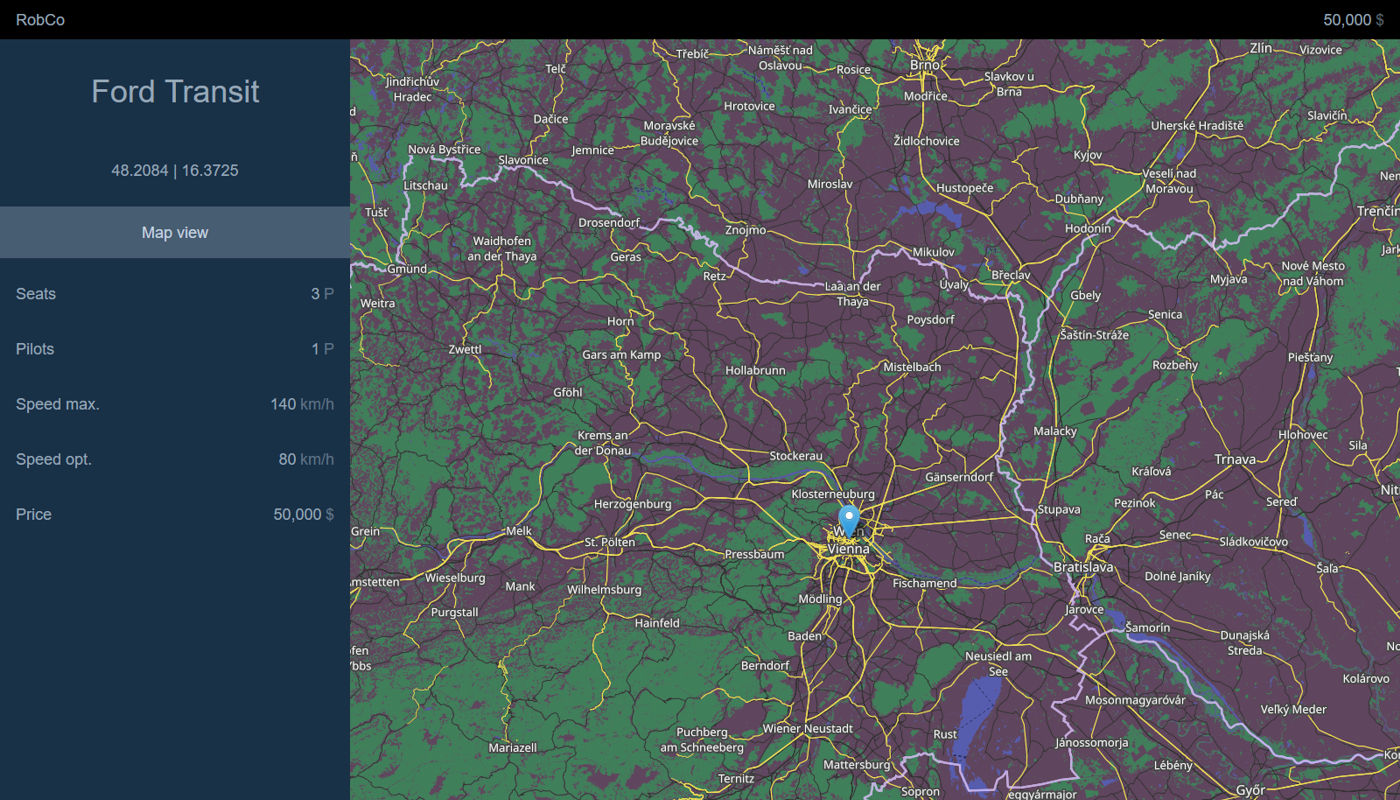Click the Speed opt. 80 km/h row
The width and height of the screenshot is (1400, 800).
point(175,459)
